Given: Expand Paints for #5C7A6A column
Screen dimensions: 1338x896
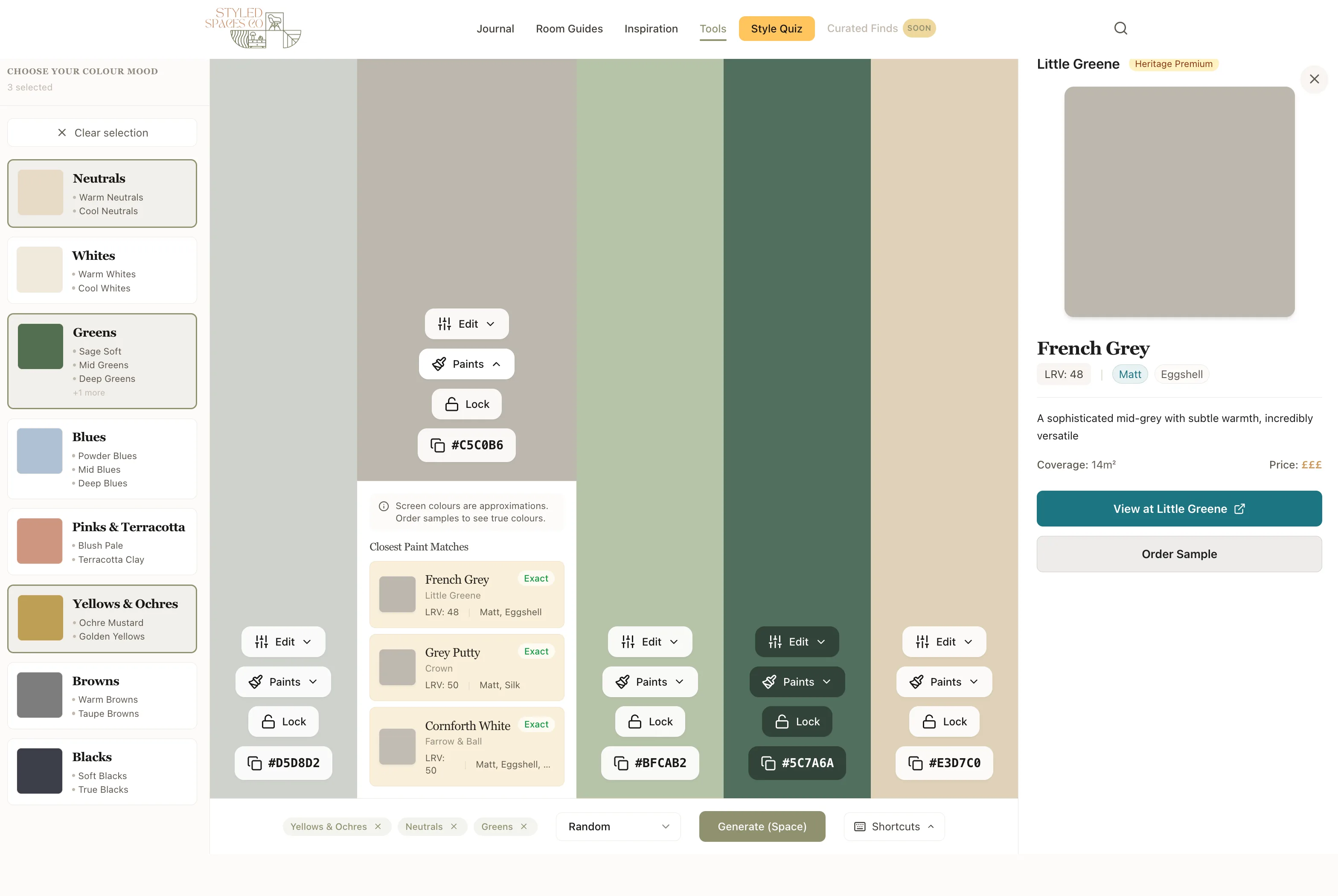Looking at the screenshot, I should [797, 682].
